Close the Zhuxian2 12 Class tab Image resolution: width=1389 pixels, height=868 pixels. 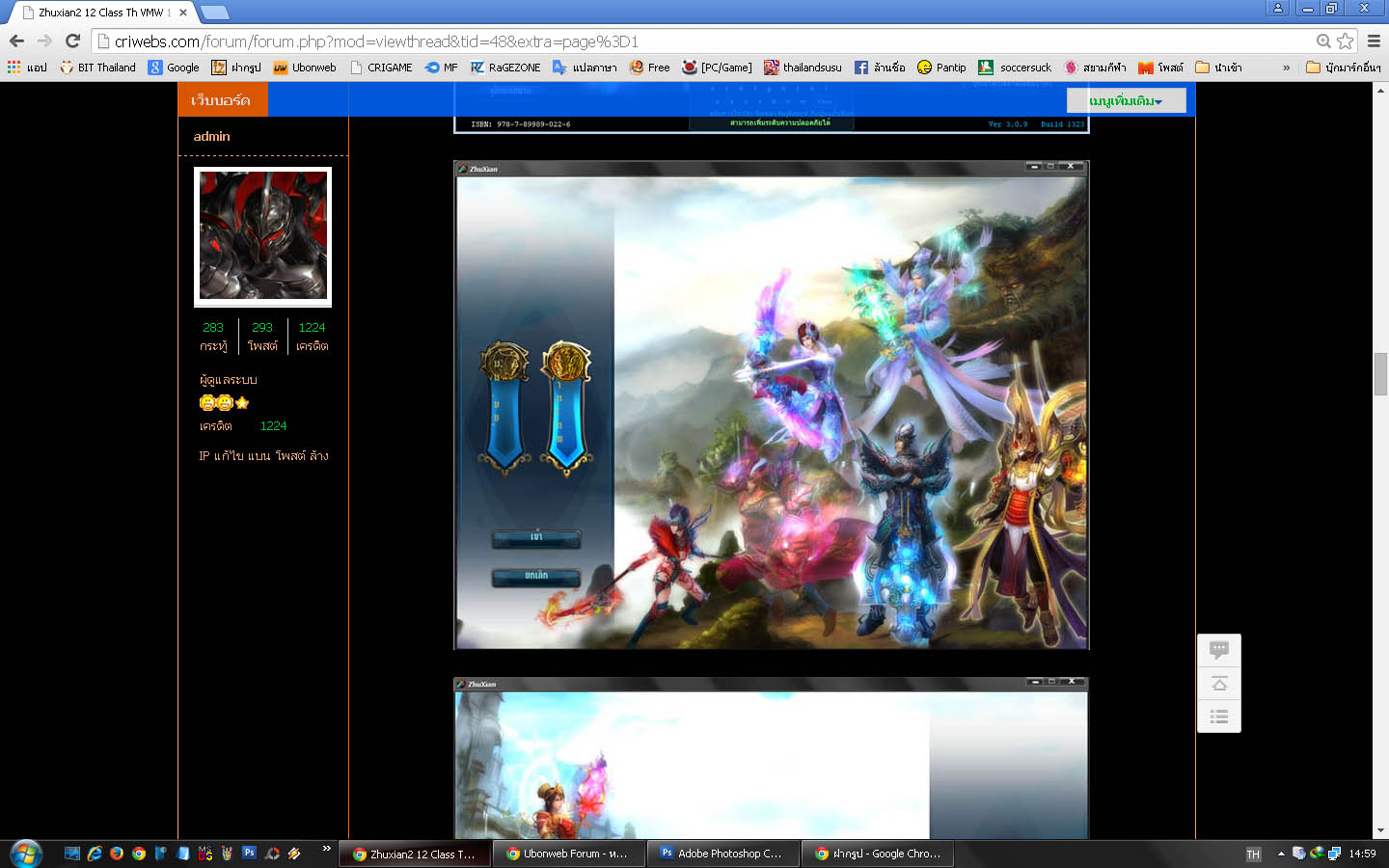coord(183,13)
